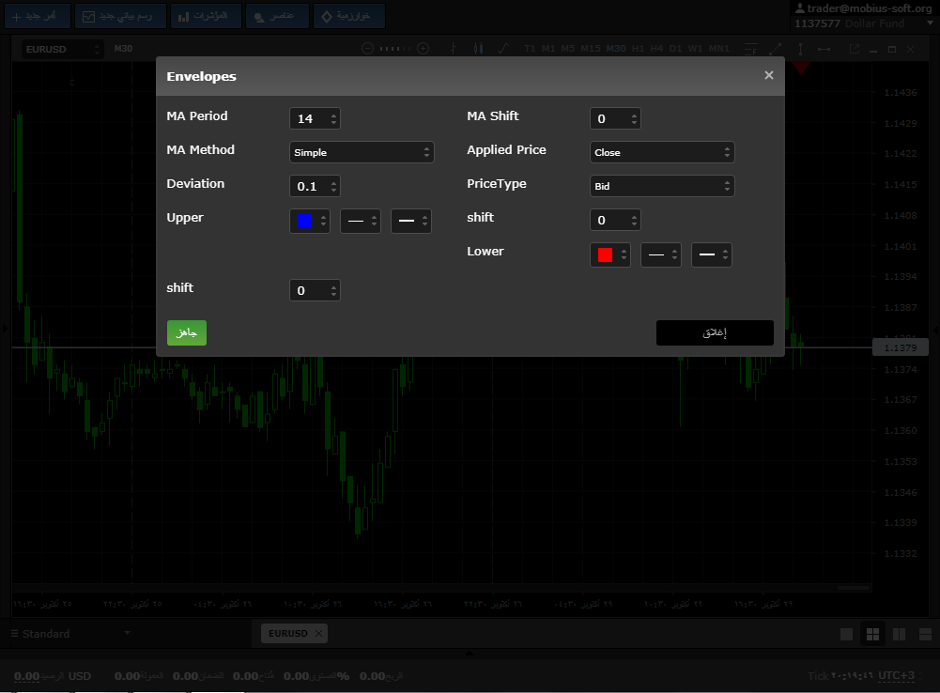
Task: Open the خوارزمية (Algorithm) menu
Action: coord(349,16)
